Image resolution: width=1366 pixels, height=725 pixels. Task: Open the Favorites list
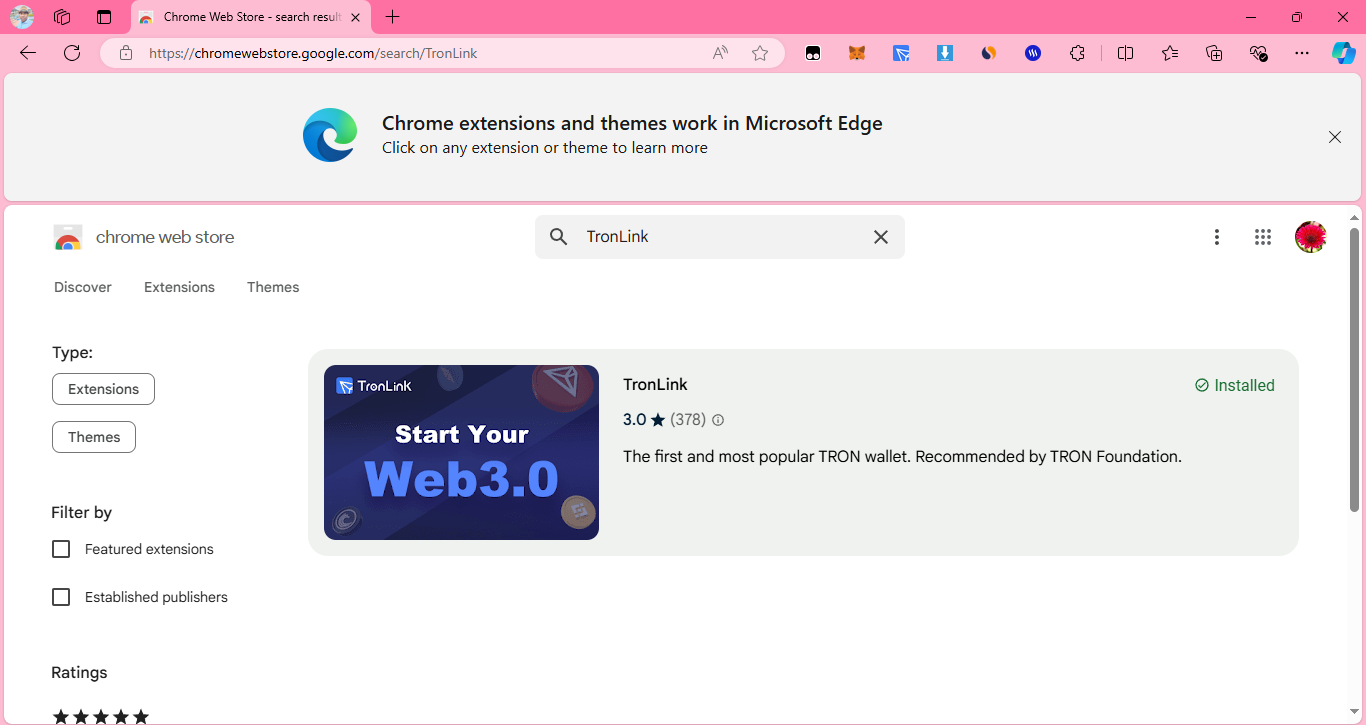1170,53
